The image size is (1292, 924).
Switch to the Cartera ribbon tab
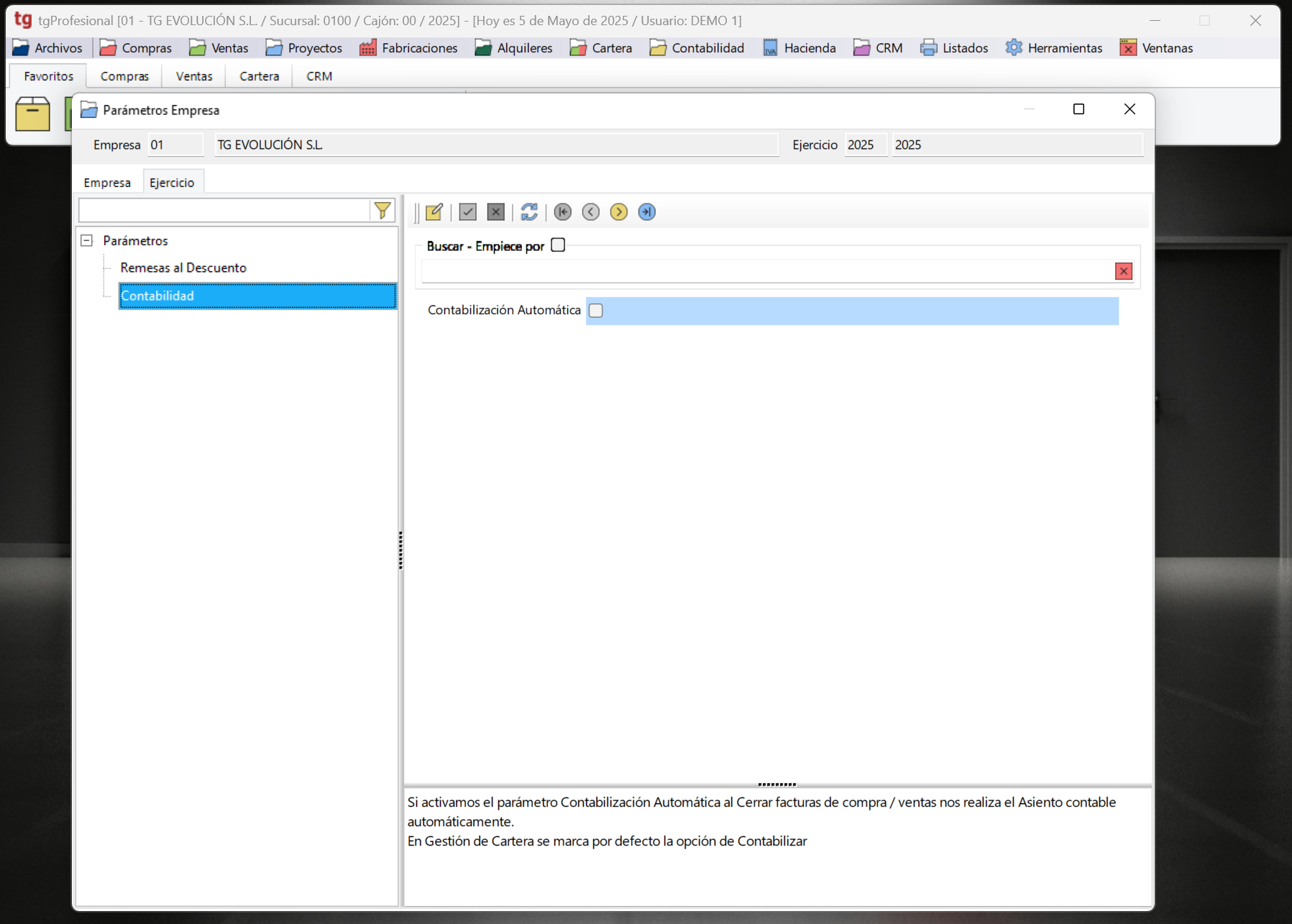point(259,76)
